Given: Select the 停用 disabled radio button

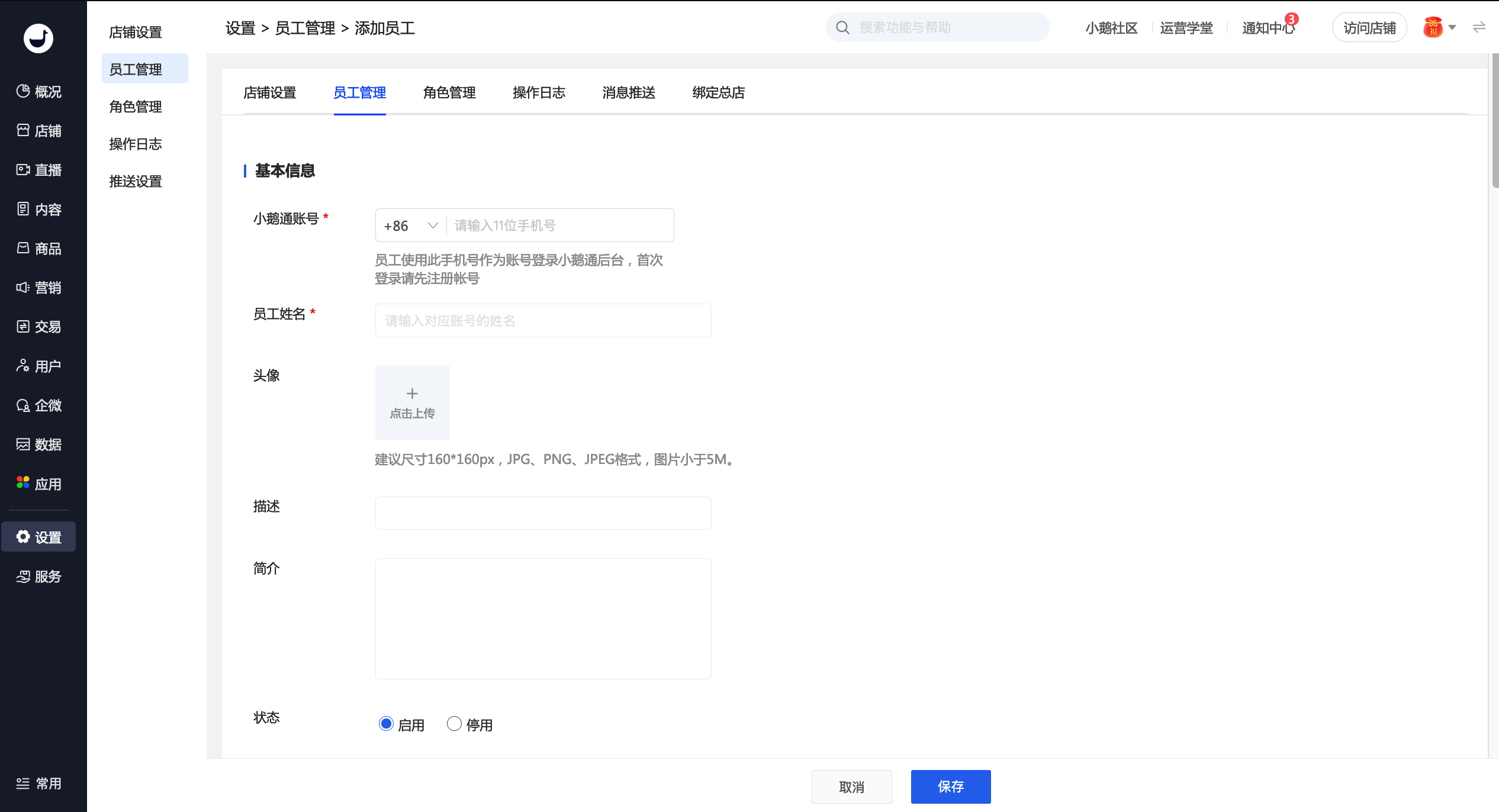Looking at the screenshot, I should point(454,723).
